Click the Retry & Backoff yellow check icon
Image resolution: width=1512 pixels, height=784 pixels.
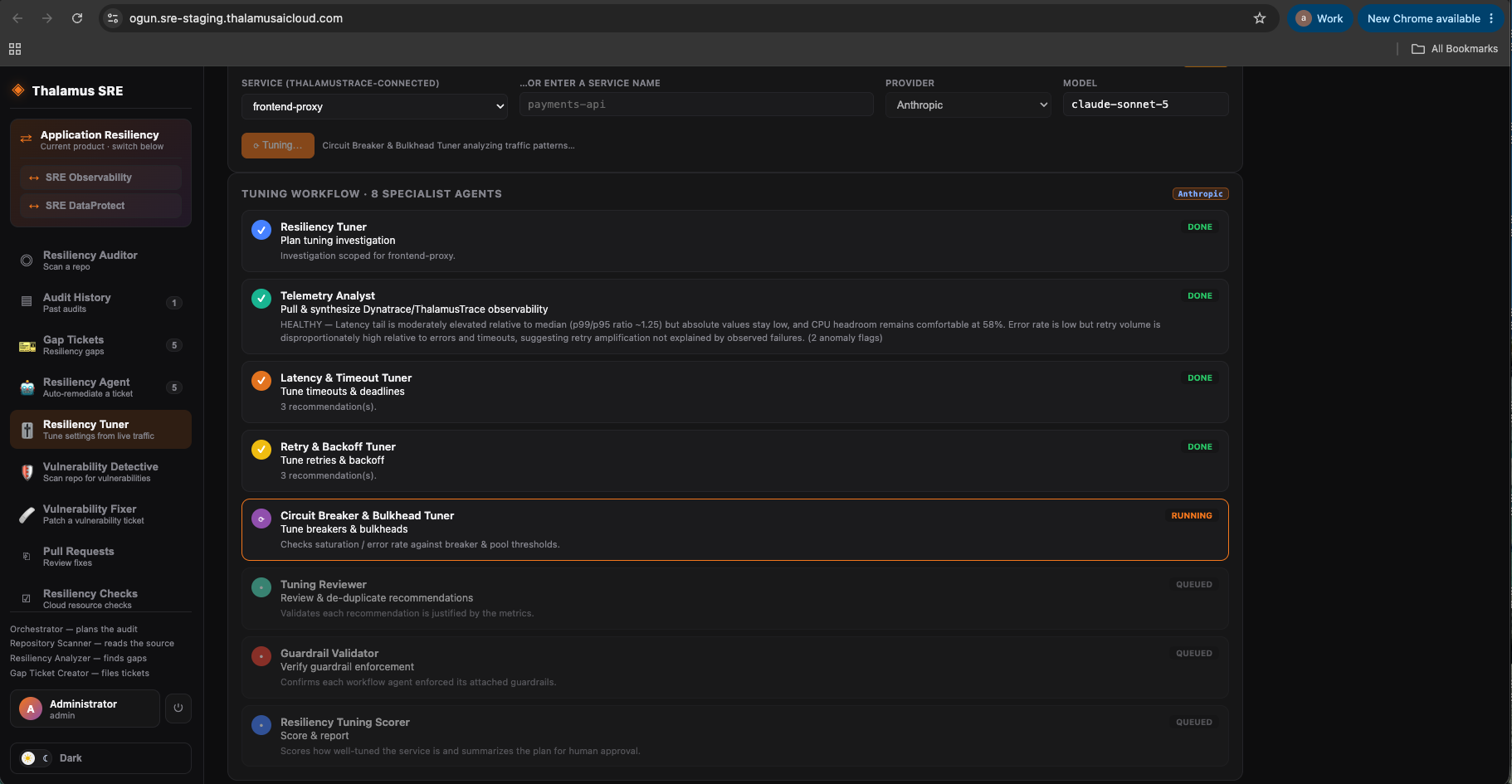(x=261, y=450)
